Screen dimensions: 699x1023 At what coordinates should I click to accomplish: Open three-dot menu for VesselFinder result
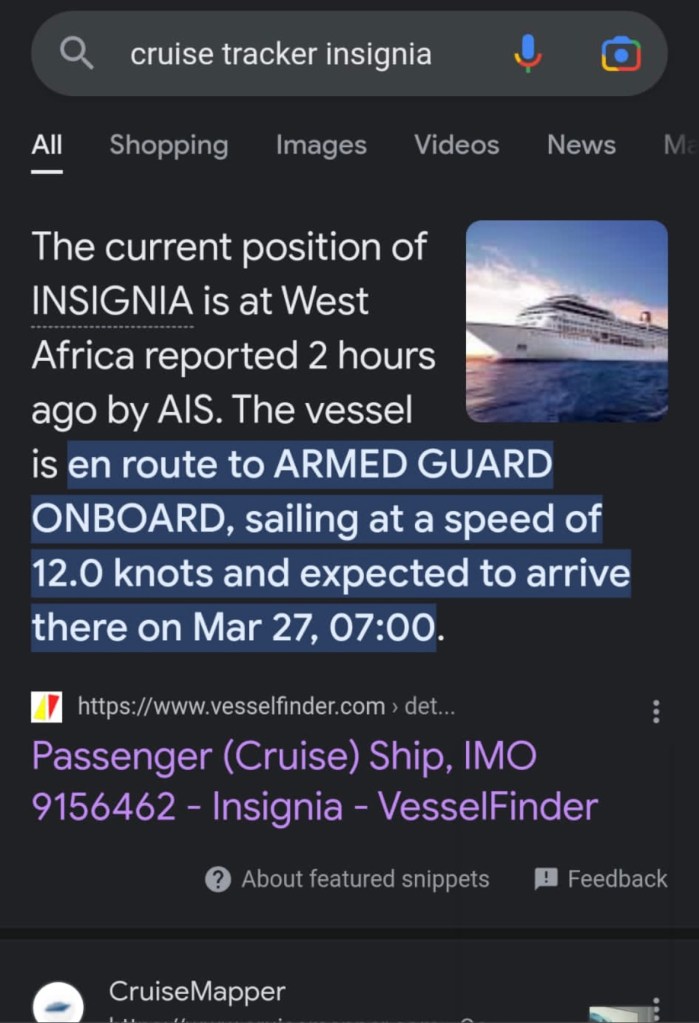656,711
